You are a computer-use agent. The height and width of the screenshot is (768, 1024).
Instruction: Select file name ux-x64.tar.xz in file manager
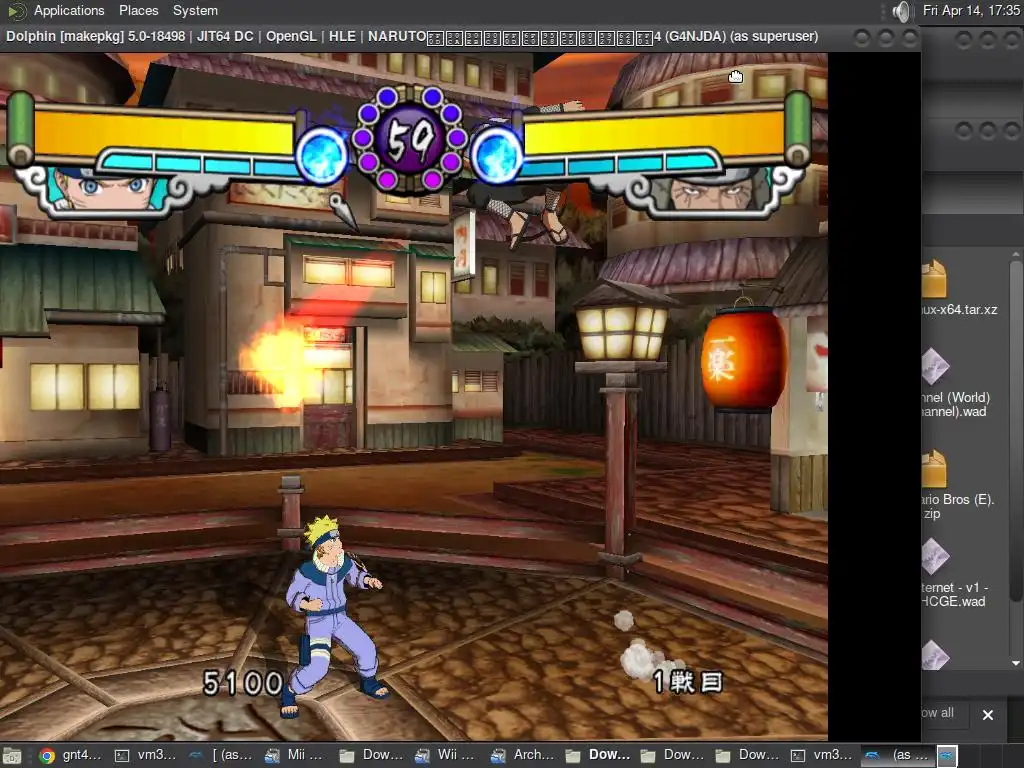959,310
